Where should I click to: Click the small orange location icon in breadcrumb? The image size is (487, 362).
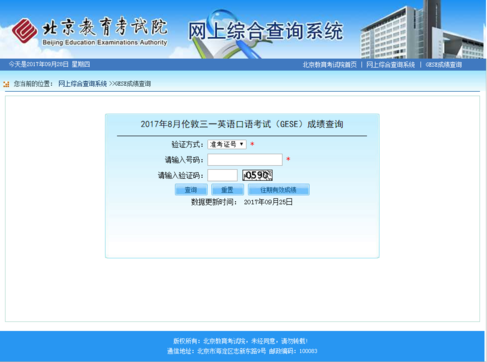coord(6,84)
